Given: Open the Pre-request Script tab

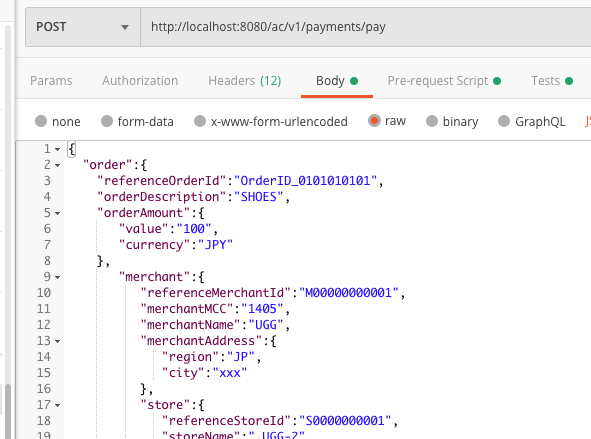Looking at the screenshot, I should [444, 81].
